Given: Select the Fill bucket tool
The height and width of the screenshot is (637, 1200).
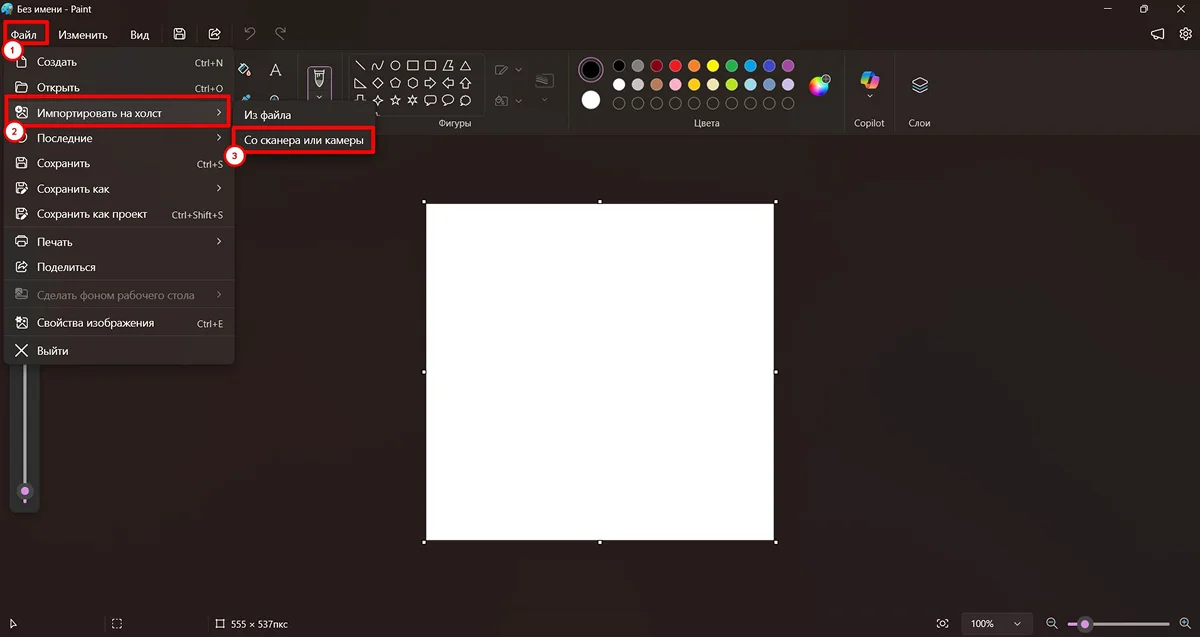Looking at the screenshot, I should pos(245,70).
